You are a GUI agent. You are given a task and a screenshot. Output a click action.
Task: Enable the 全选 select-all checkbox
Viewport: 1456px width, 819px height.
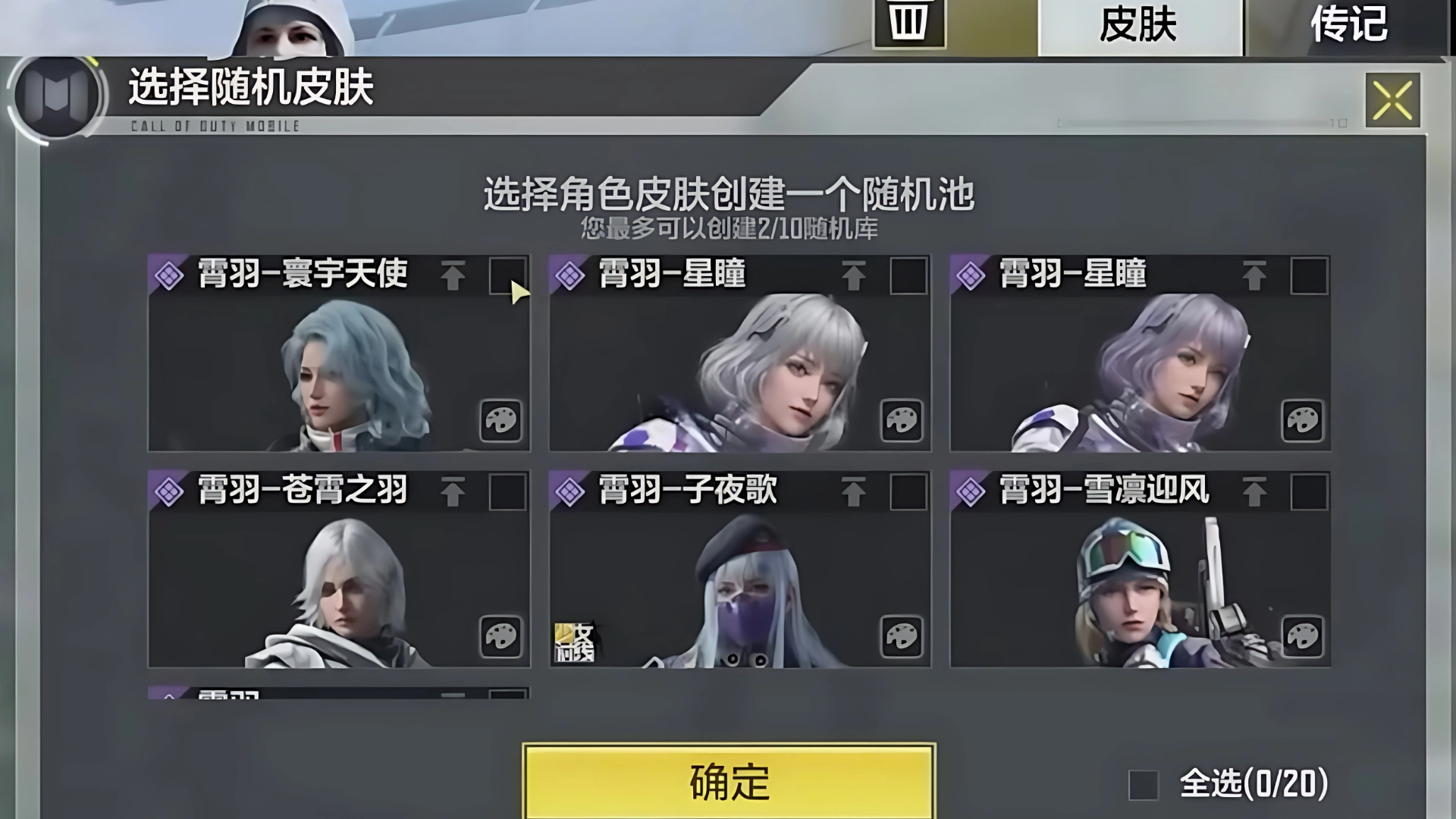(x=1144, y=785)
